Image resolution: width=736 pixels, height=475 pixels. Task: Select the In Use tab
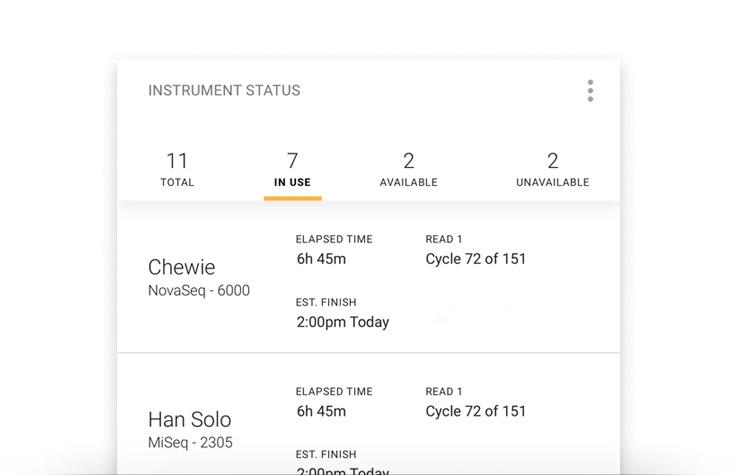(x=292, y=169)
